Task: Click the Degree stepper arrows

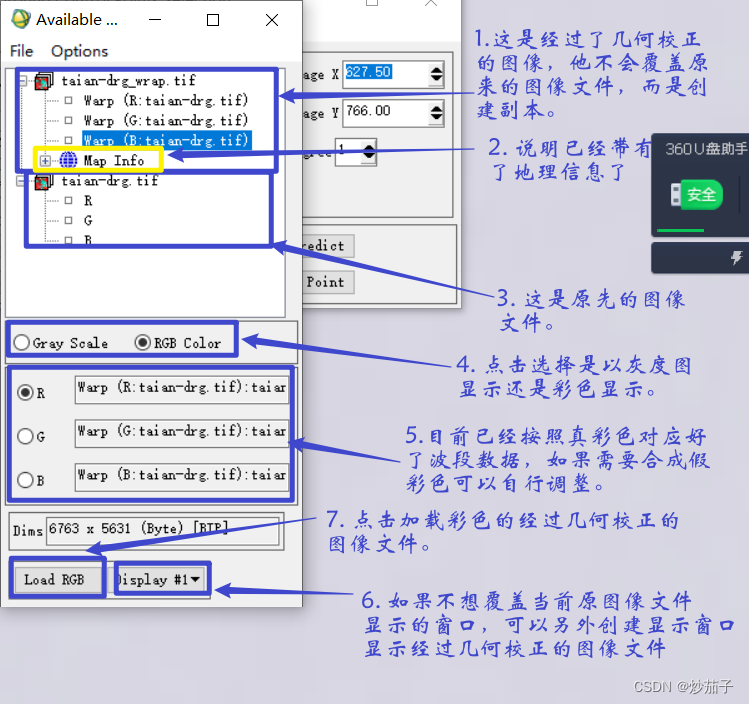Action: pyautogui.click(x=369, y=152)
